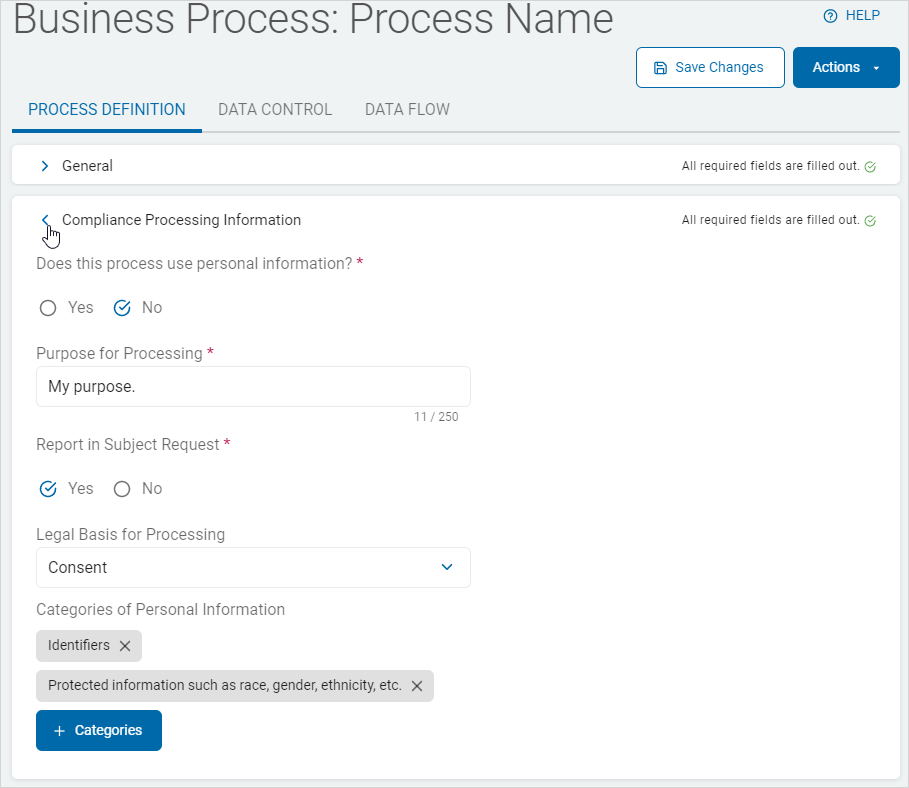Open the Actions dropdown menu
The image size is (909, 788).
846,68
